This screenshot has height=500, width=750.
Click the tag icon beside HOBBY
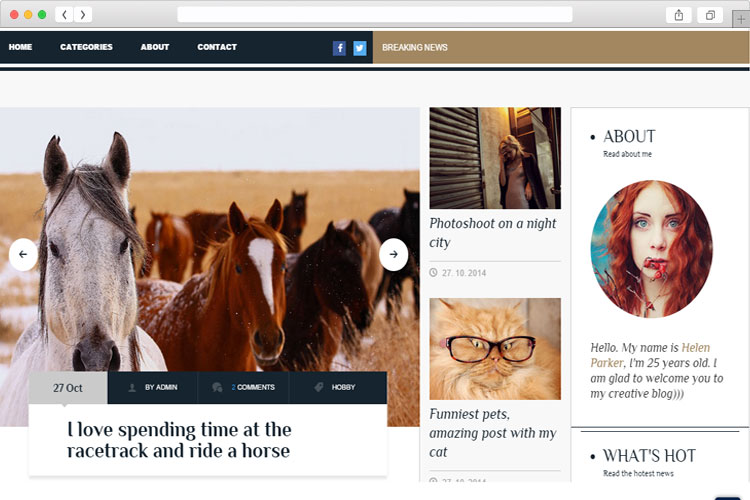319,387
